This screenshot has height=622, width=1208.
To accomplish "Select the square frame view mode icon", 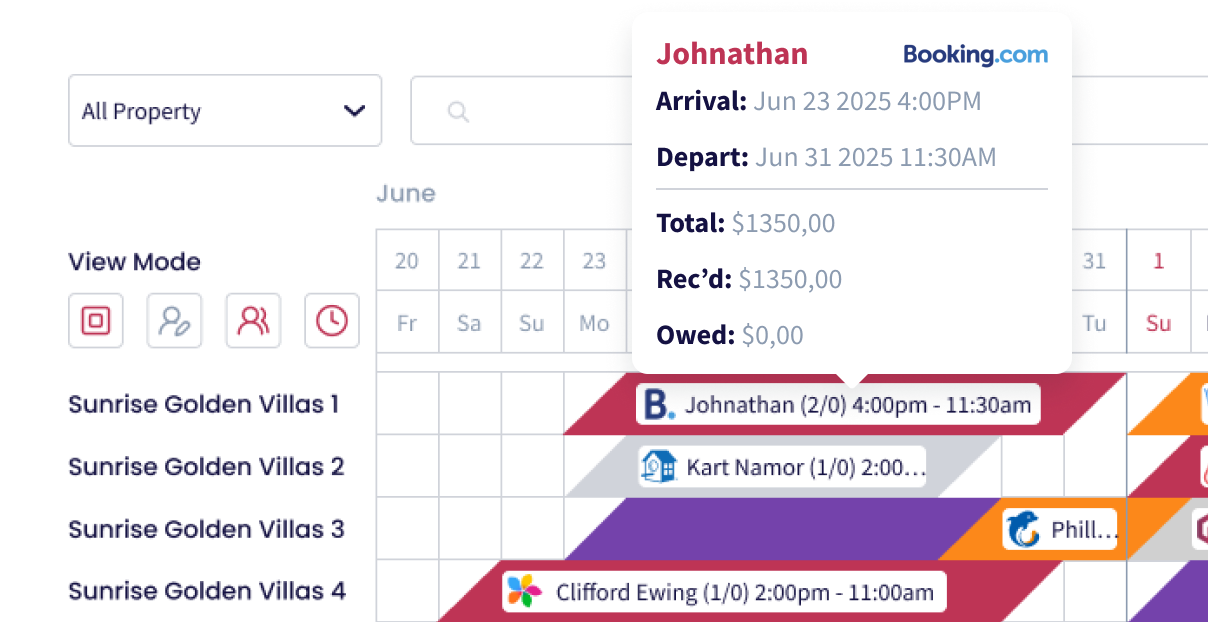I will click(x=96, y=320).
